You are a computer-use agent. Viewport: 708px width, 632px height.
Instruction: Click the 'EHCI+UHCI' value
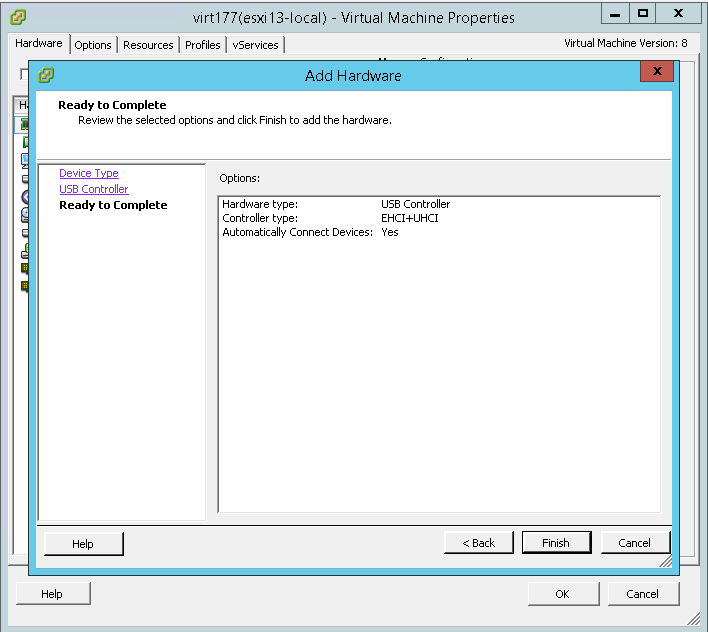(410, 218)
